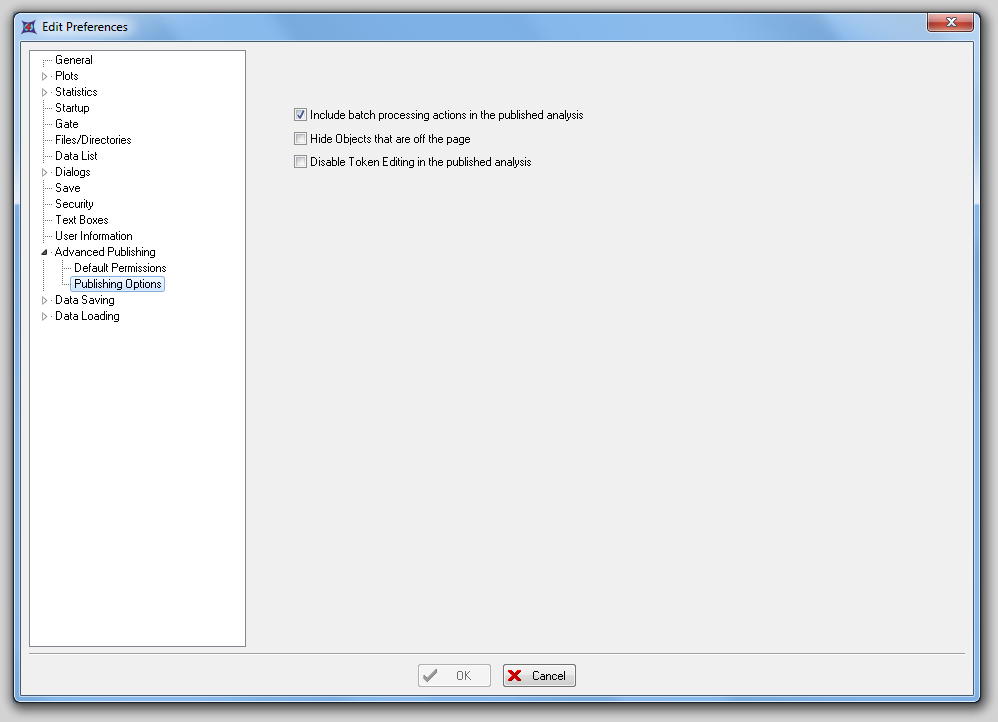Open Files/Directories preferences

pyautogui.click(x=93, y=139)
